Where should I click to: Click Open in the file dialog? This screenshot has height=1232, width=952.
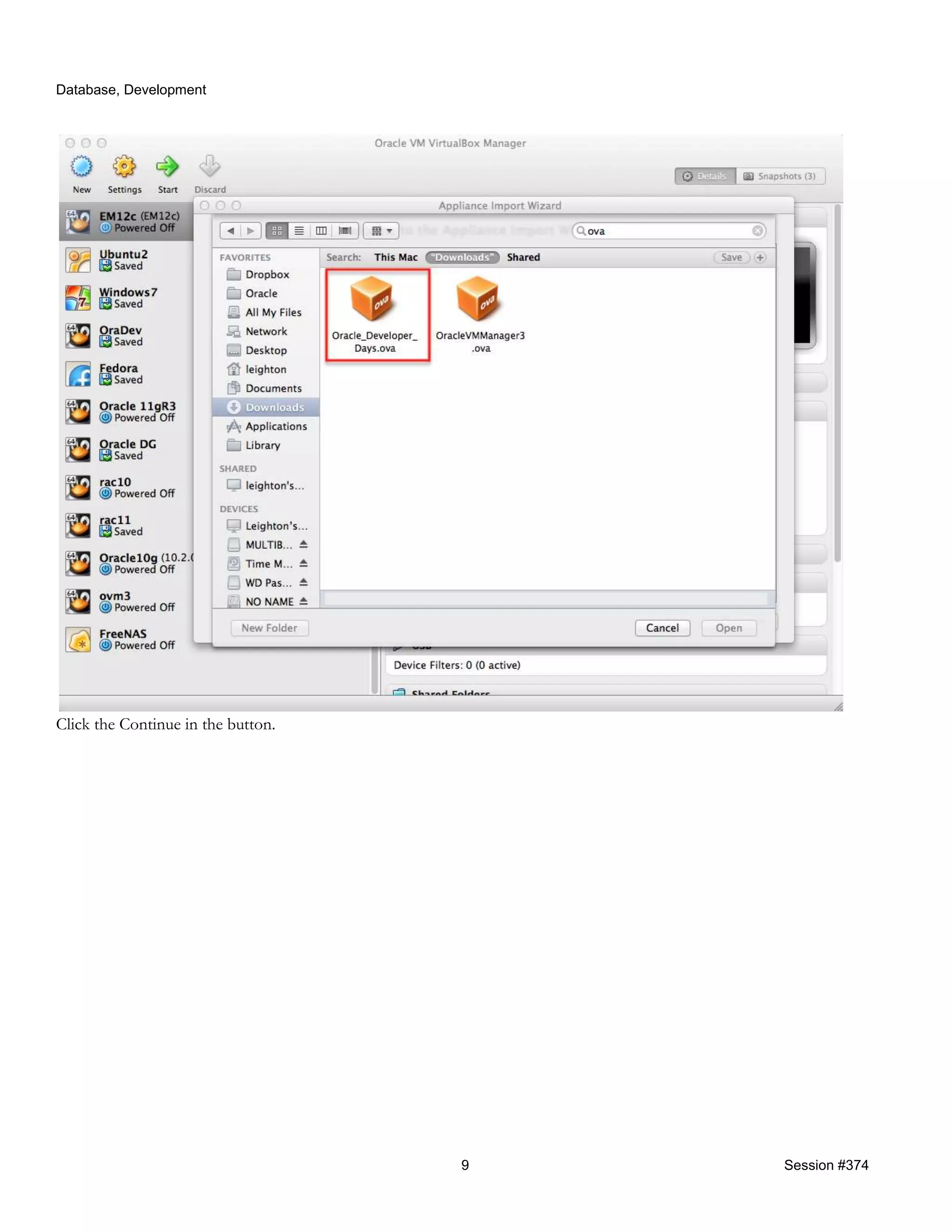click(729, 628)
